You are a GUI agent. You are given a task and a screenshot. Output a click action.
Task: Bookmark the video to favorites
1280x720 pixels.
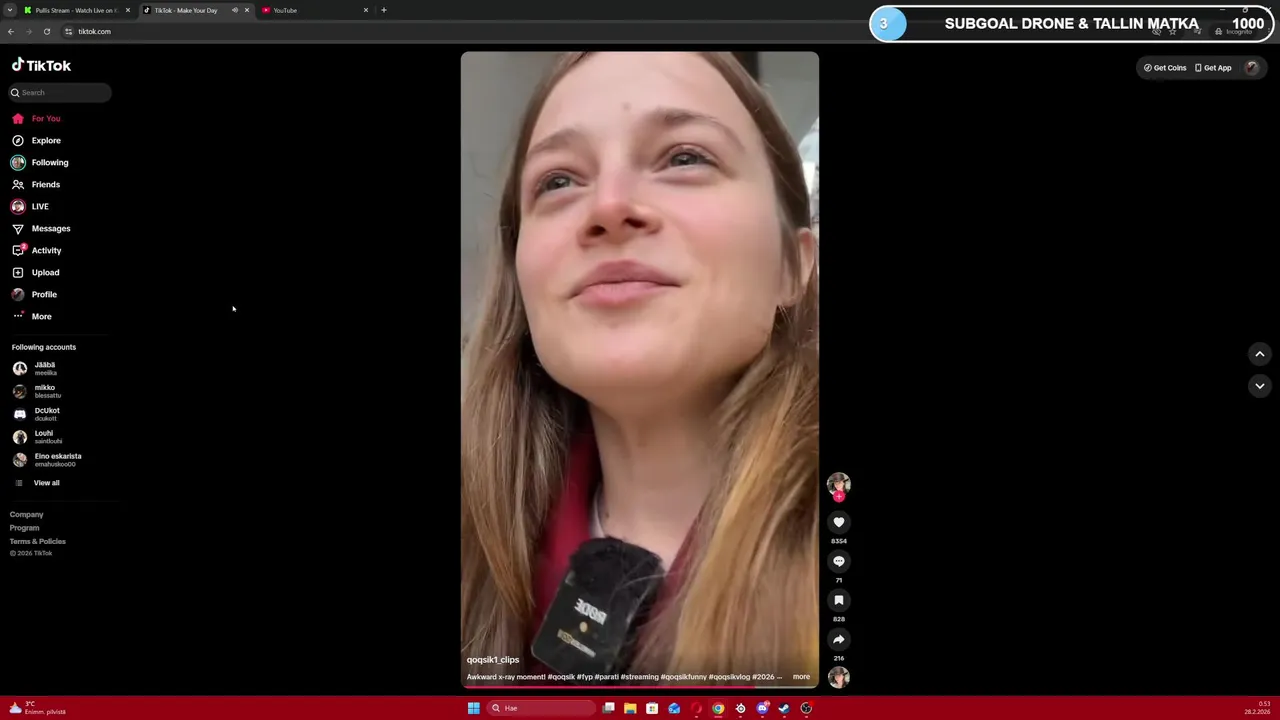pos(839,600)
